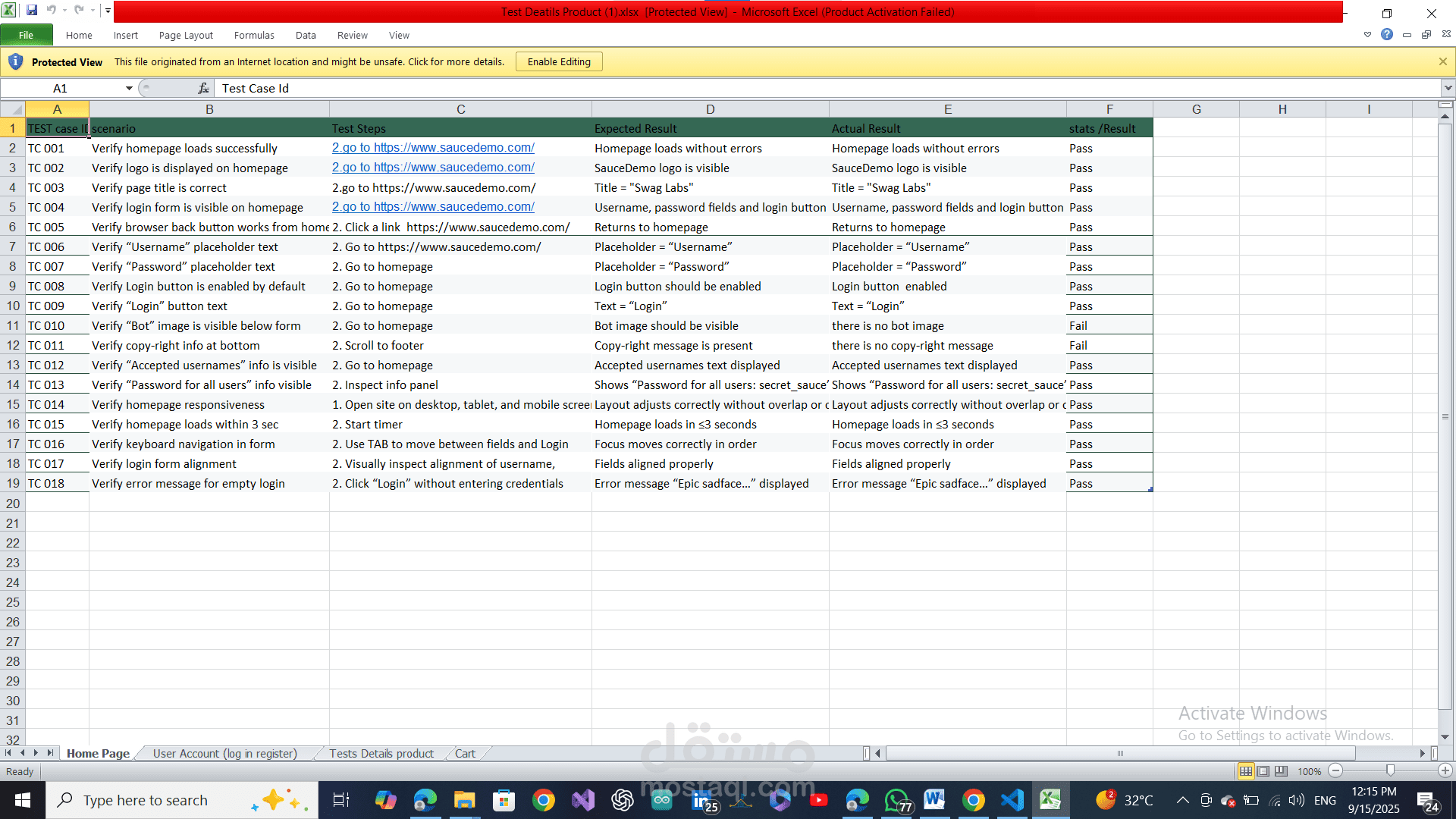The image size is (1456, 819).
Task: Dismiss the Protected View message bar
Action: (x=1443, y=62)
